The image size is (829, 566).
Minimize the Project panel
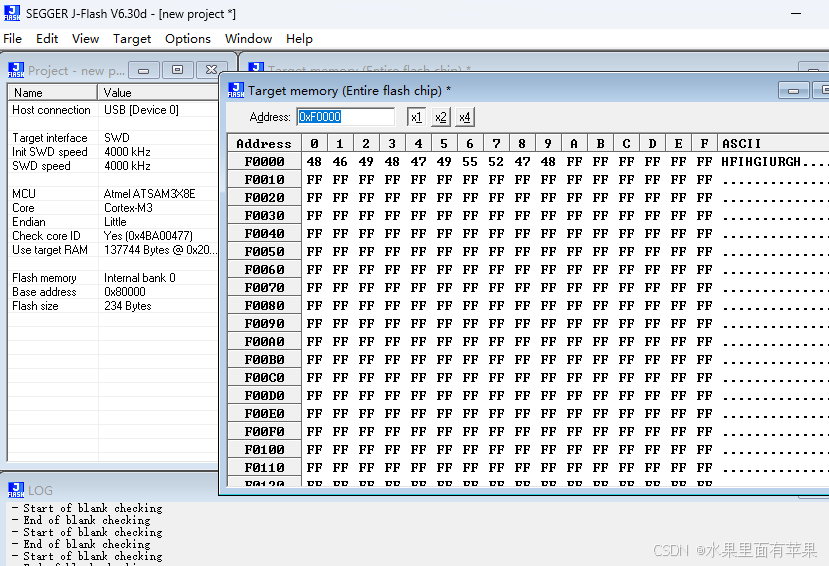(x=143, y=70)
